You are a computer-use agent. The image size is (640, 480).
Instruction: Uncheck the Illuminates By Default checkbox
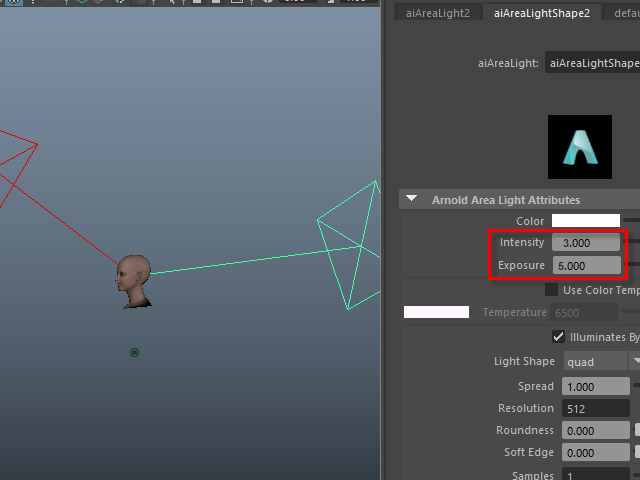click(559, 337)
